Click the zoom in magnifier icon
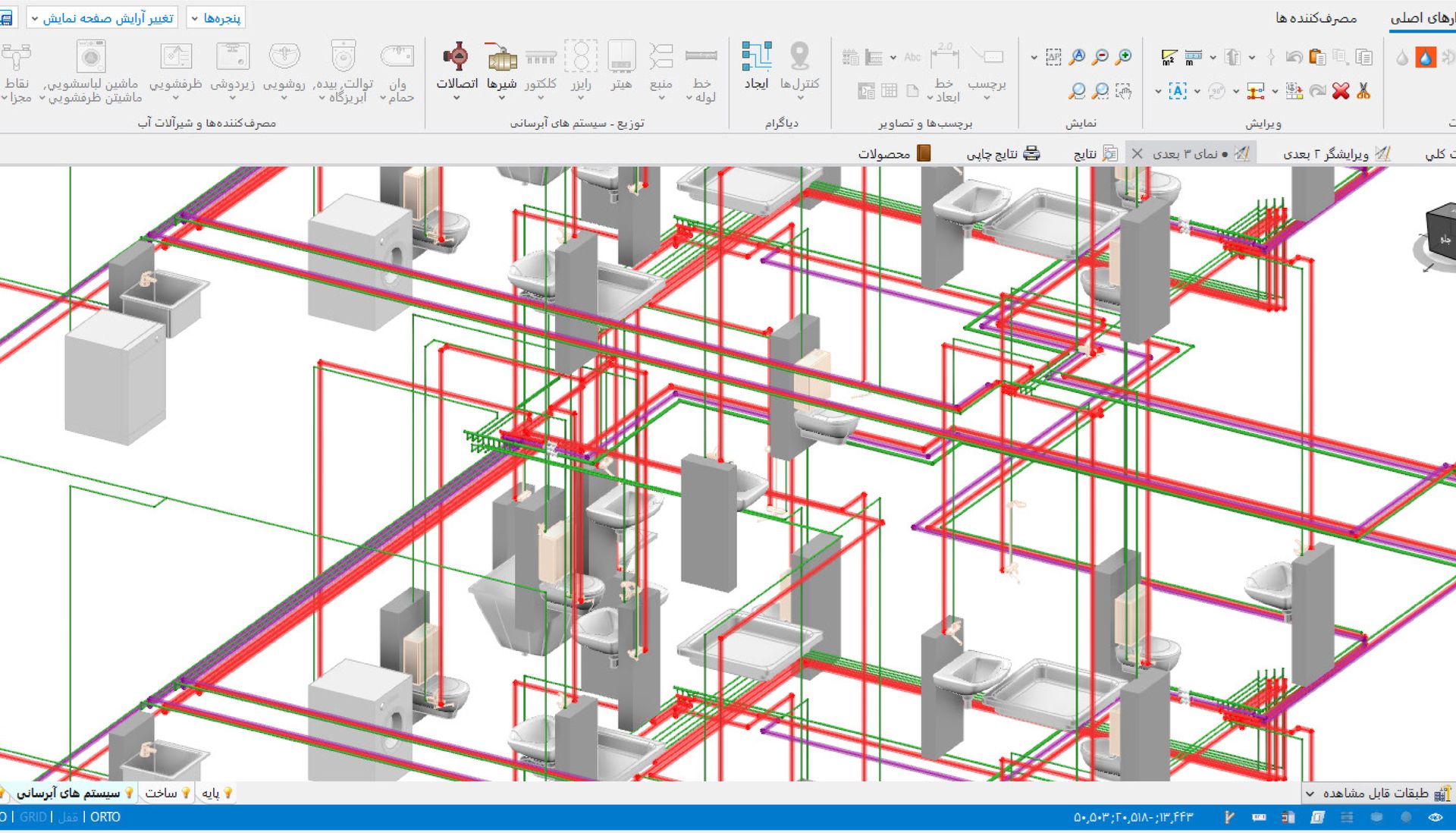 coord(1124,57)
